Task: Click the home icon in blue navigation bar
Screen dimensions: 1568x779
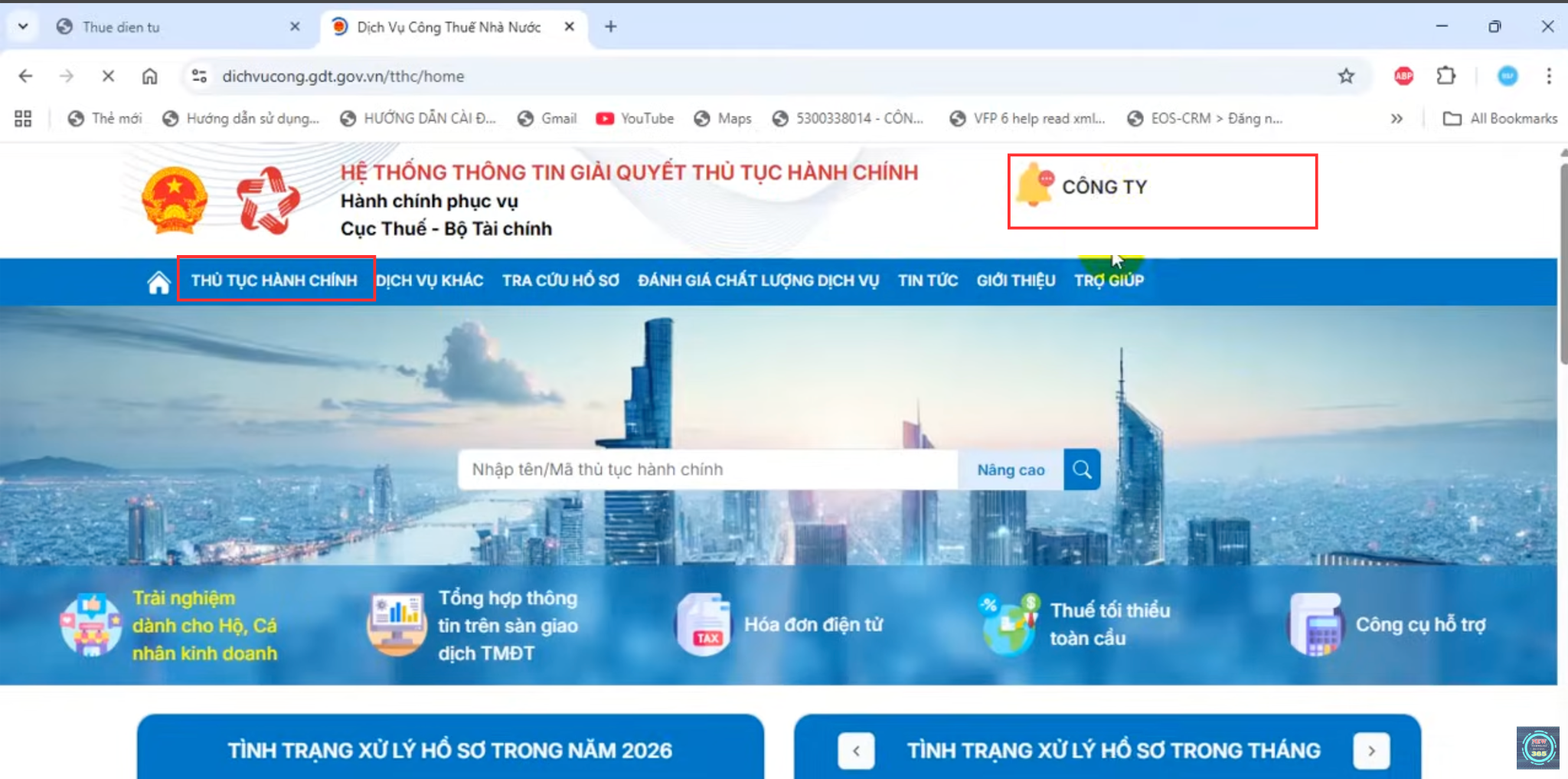Action: click(158, 282)
